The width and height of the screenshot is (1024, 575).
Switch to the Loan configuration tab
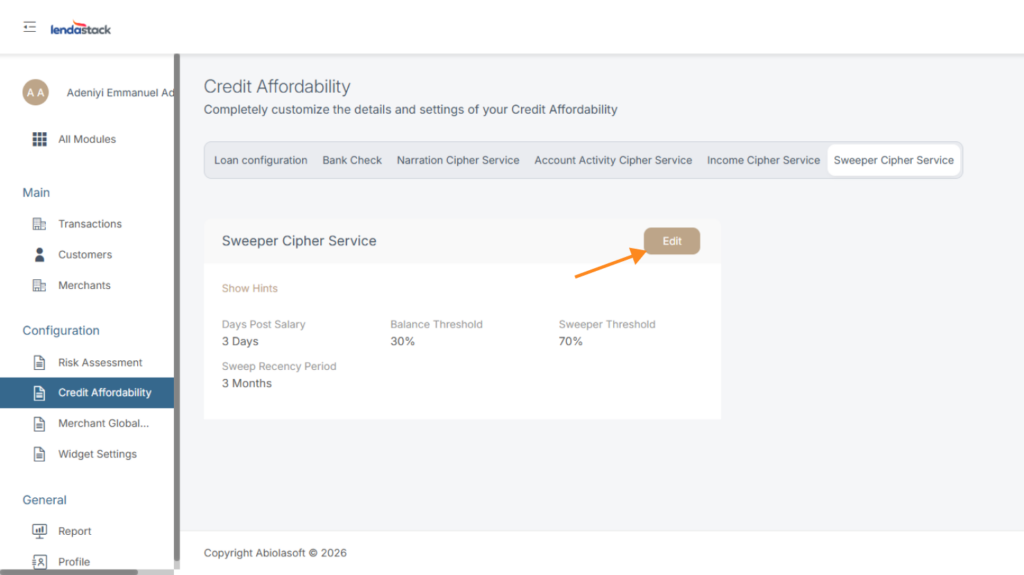click(x=261, y=160)
